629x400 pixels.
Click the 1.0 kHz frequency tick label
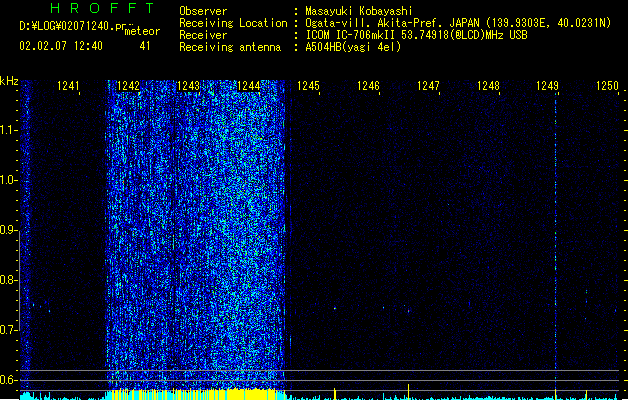coord(9,180)
